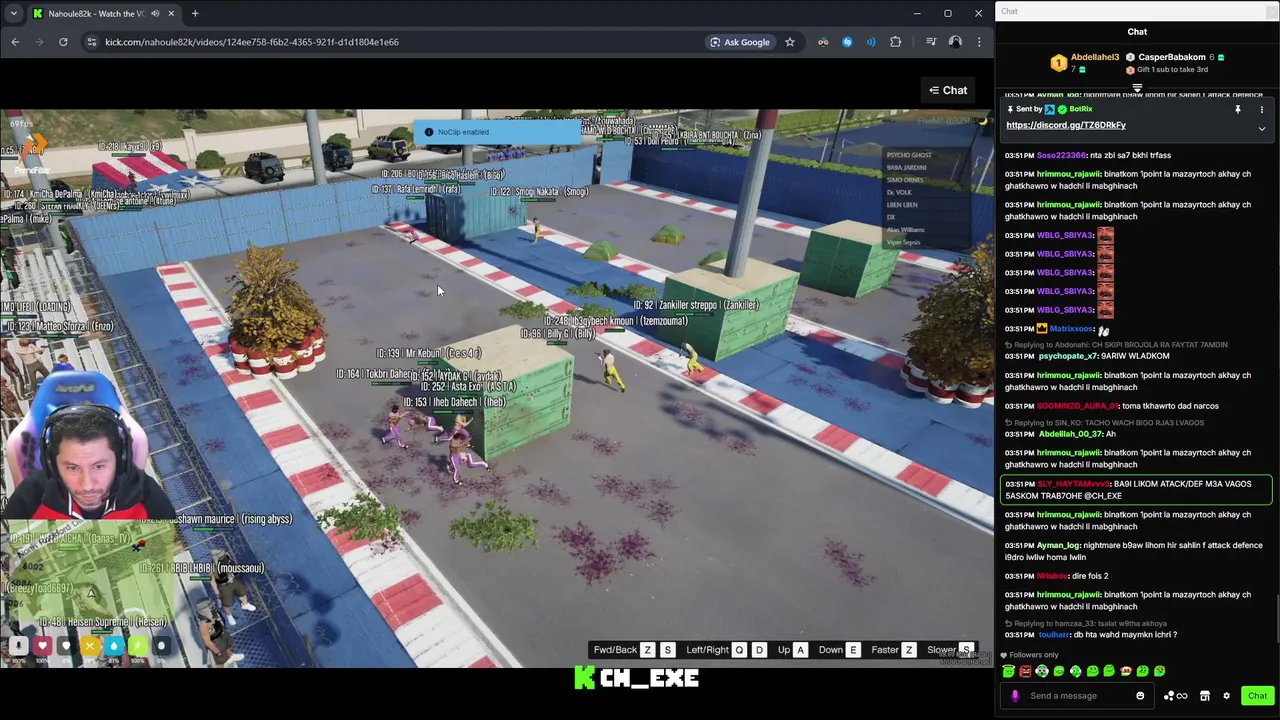Insert the angry red face emote

pyautogui.click(x=1025, y=671)
